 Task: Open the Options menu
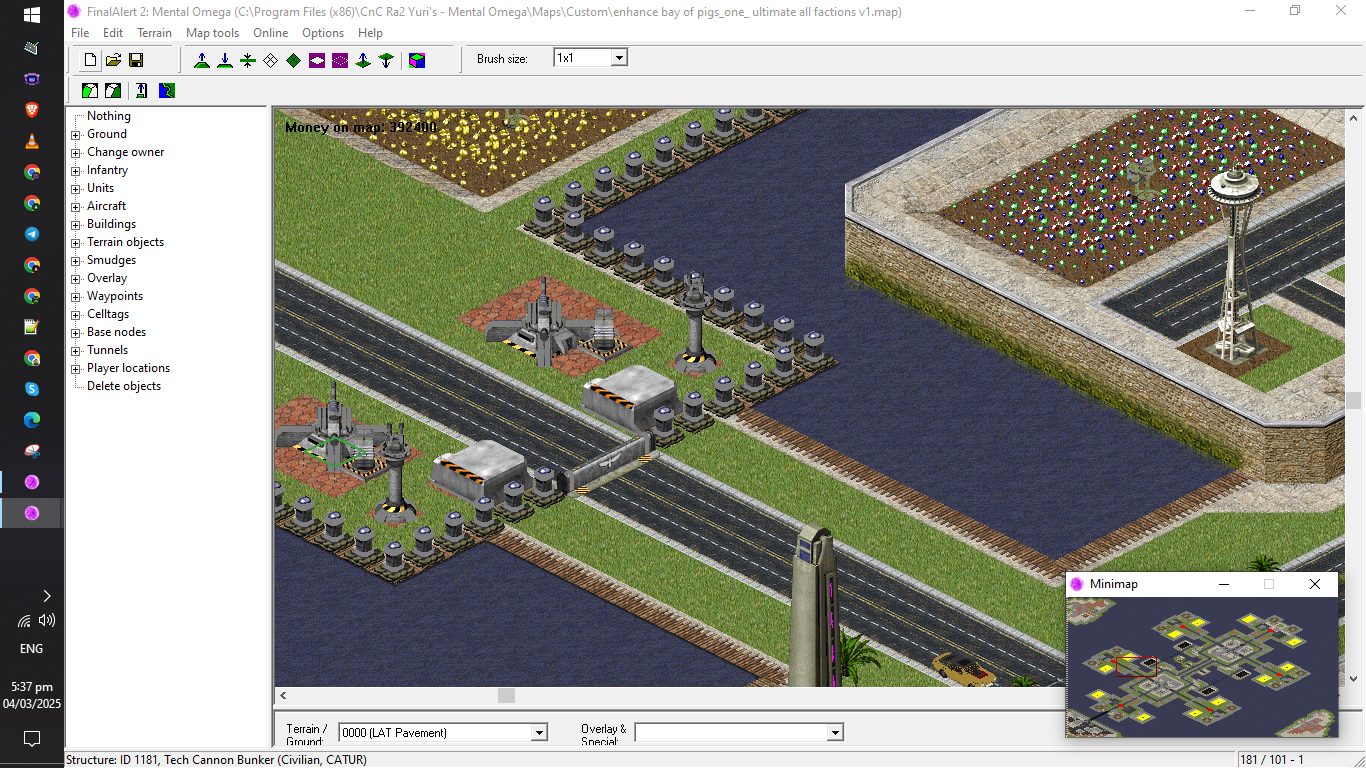point(323,33)
